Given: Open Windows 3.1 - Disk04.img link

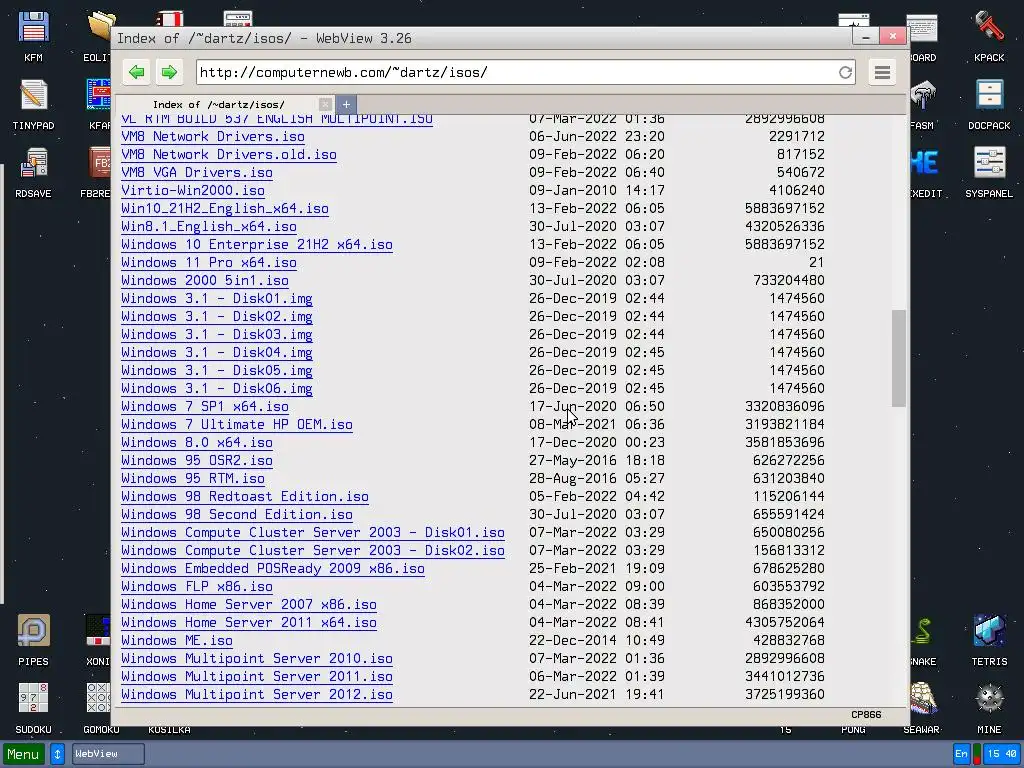Looking at the screenshot, I should coord(217,353).
